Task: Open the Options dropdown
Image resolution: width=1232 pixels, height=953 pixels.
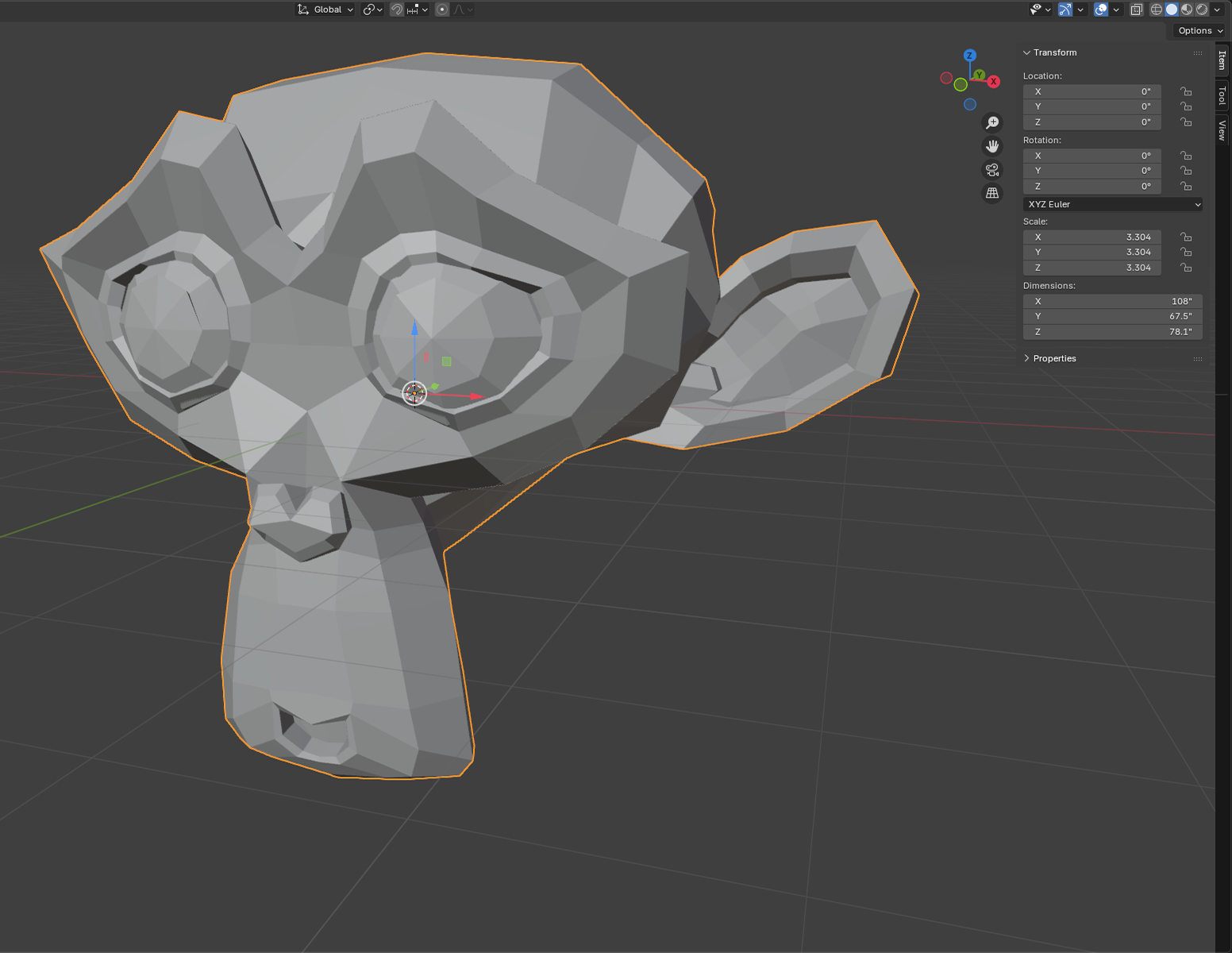Action: coord(1199,31)
